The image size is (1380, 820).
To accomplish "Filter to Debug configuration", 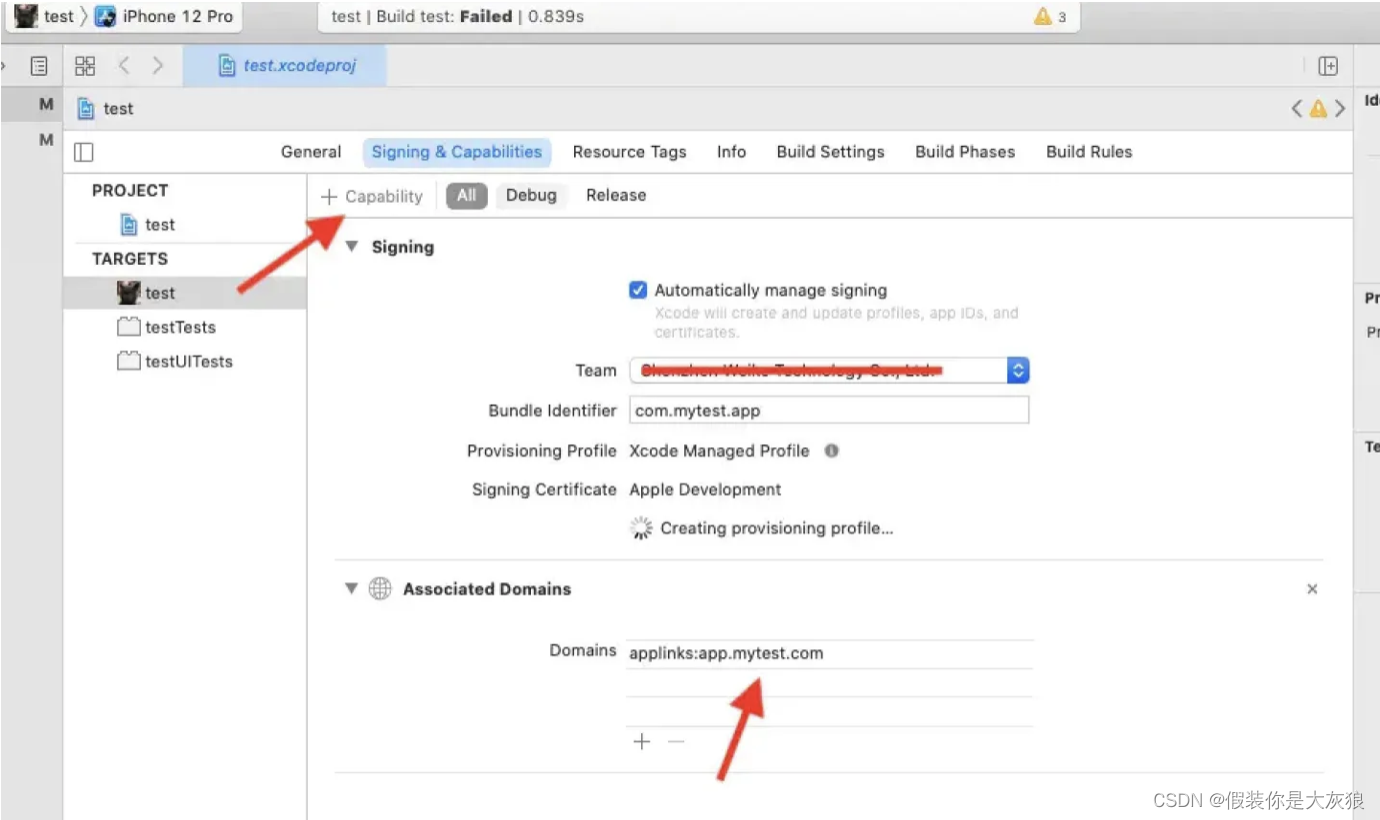I will tap(531, 195).
